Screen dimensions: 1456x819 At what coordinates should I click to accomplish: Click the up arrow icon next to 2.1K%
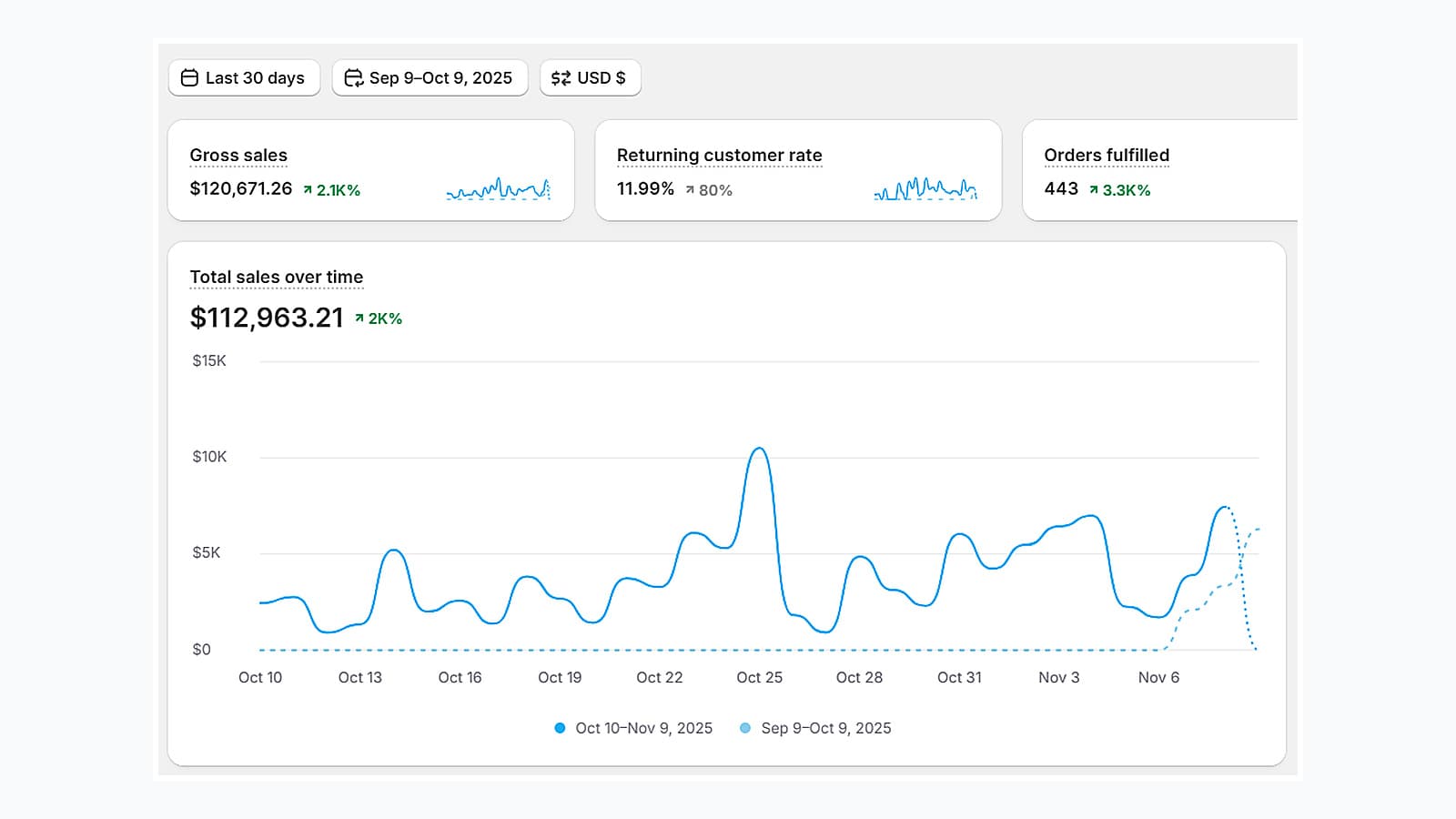[308, 190]
